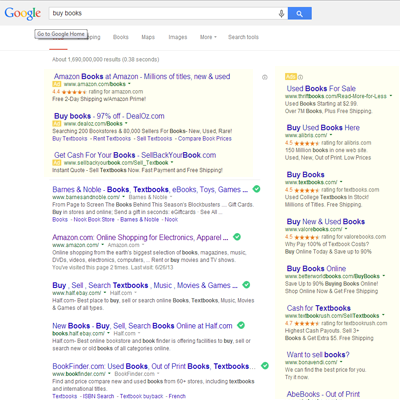
Task: Click the star rating for valorebooks.com
Action: [307, 237]
